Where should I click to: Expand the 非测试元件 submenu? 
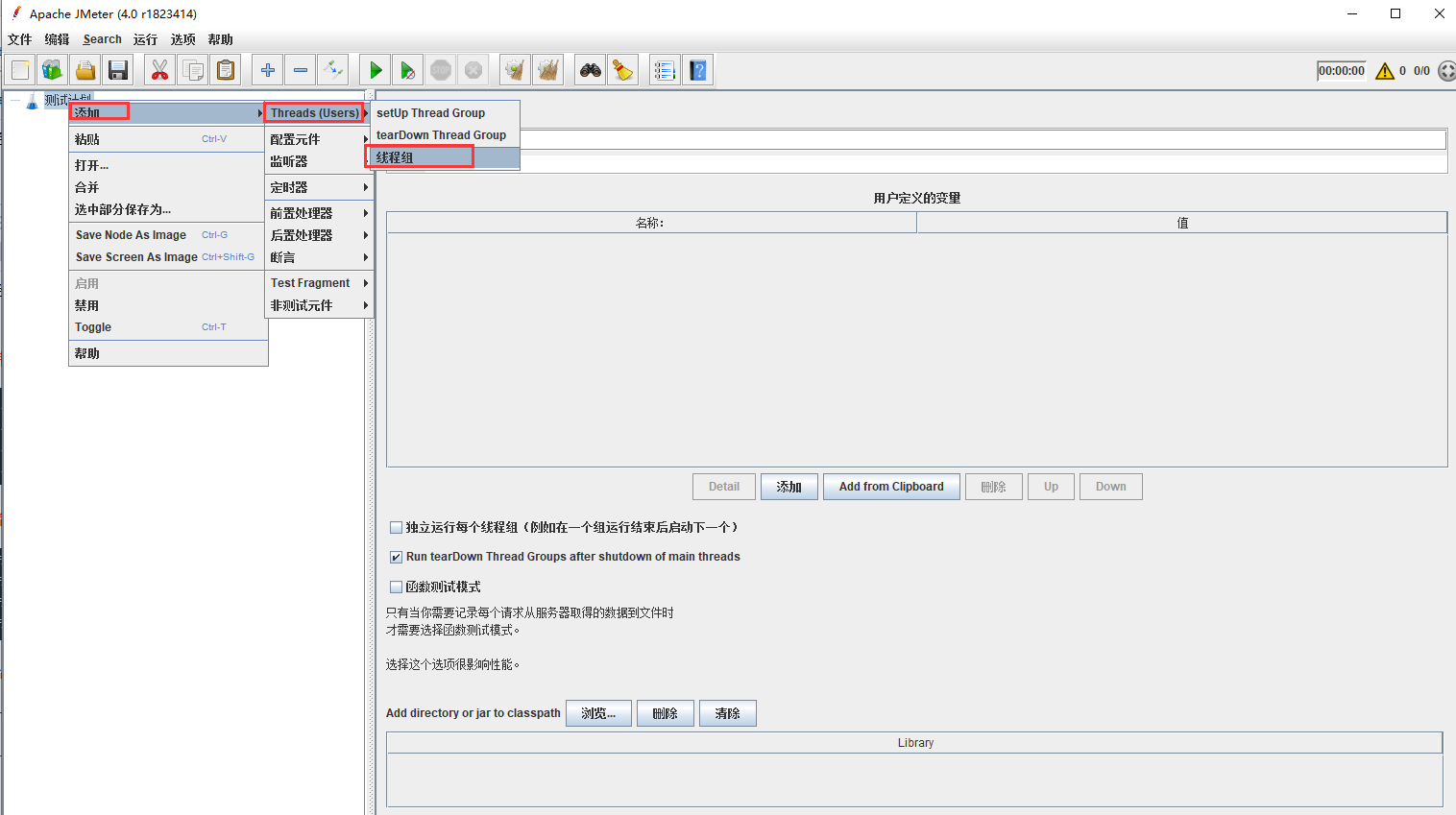point(319,305)
